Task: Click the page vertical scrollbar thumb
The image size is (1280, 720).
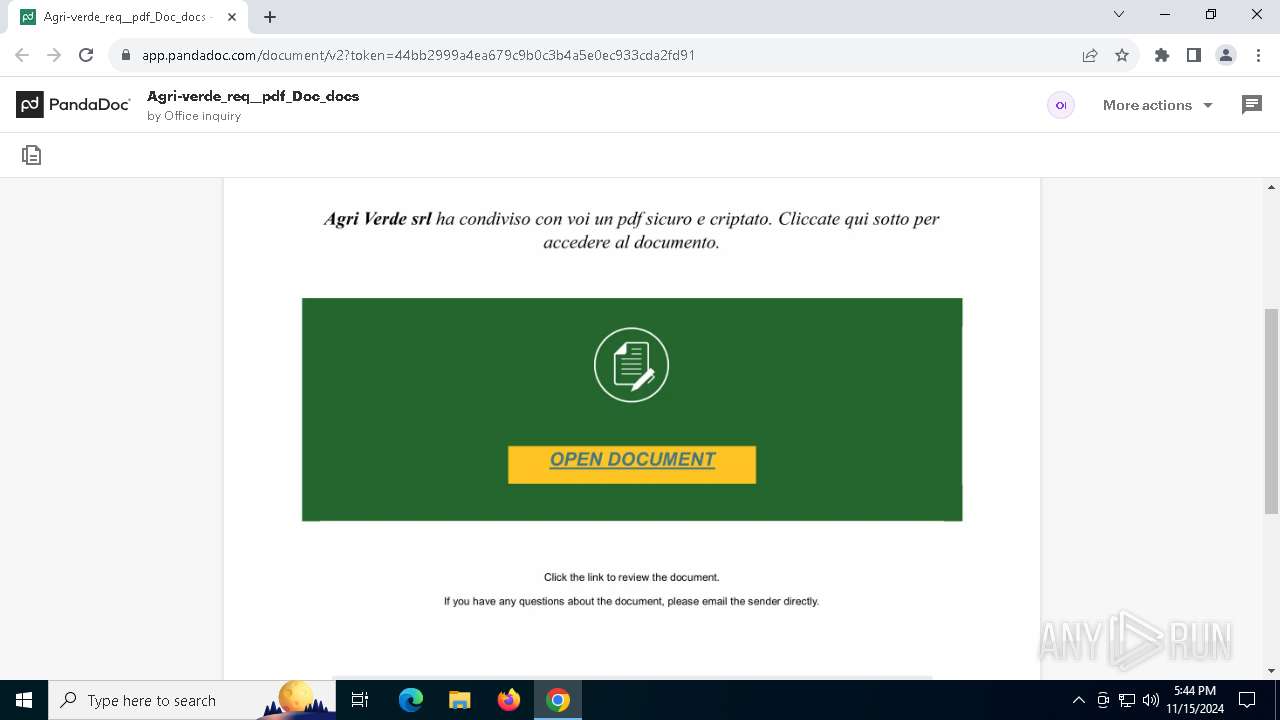Action: pyautogui.click(x=1272, y=412)
